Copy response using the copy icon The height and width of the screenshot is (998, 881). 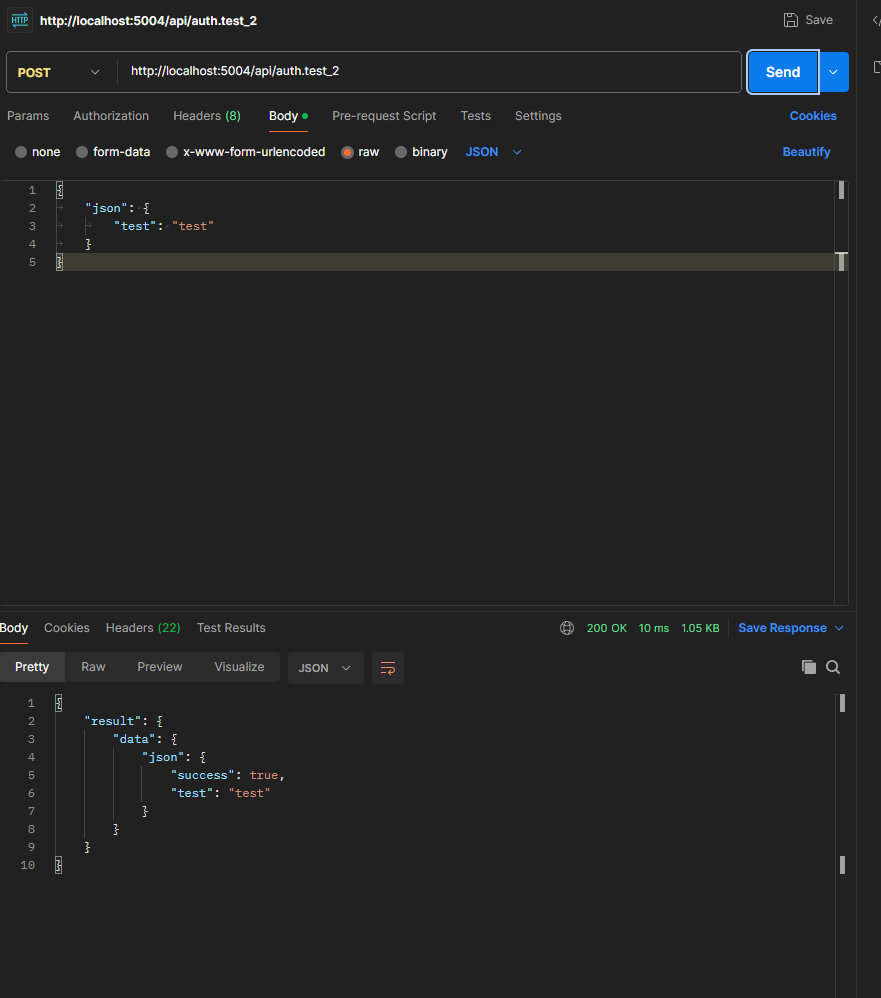point(809,667)
